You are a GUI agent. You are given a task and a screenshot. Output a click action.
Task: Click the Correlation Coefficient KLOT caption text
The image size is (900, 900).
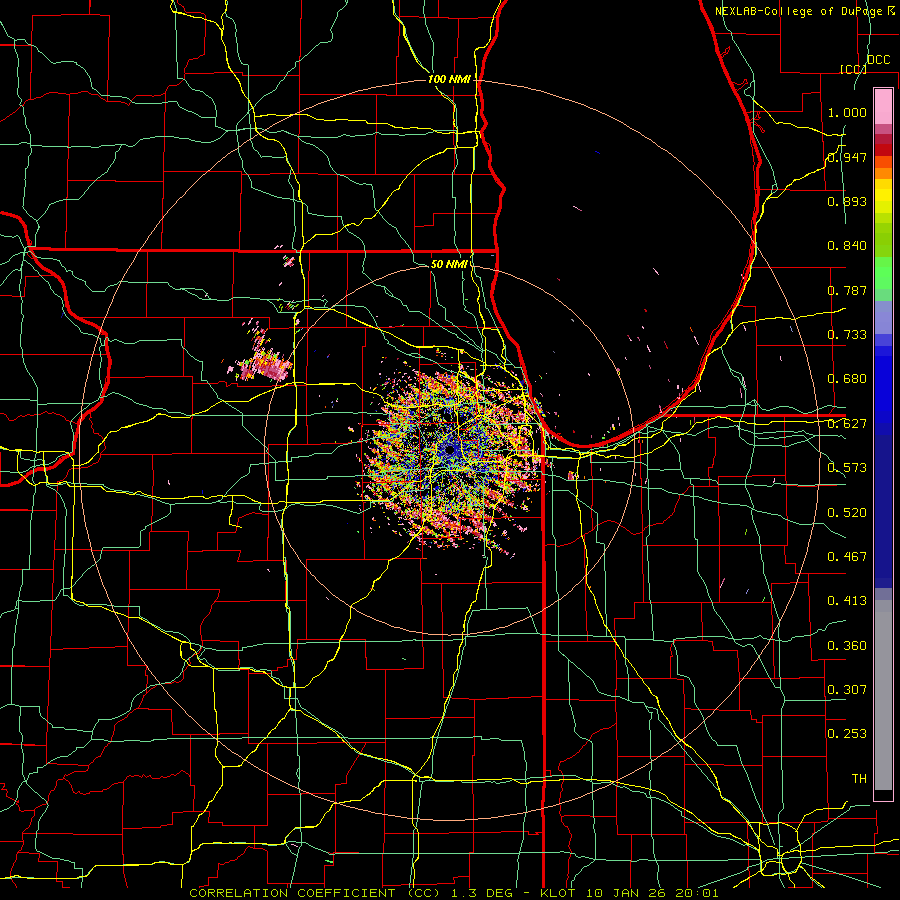[453, 893]
